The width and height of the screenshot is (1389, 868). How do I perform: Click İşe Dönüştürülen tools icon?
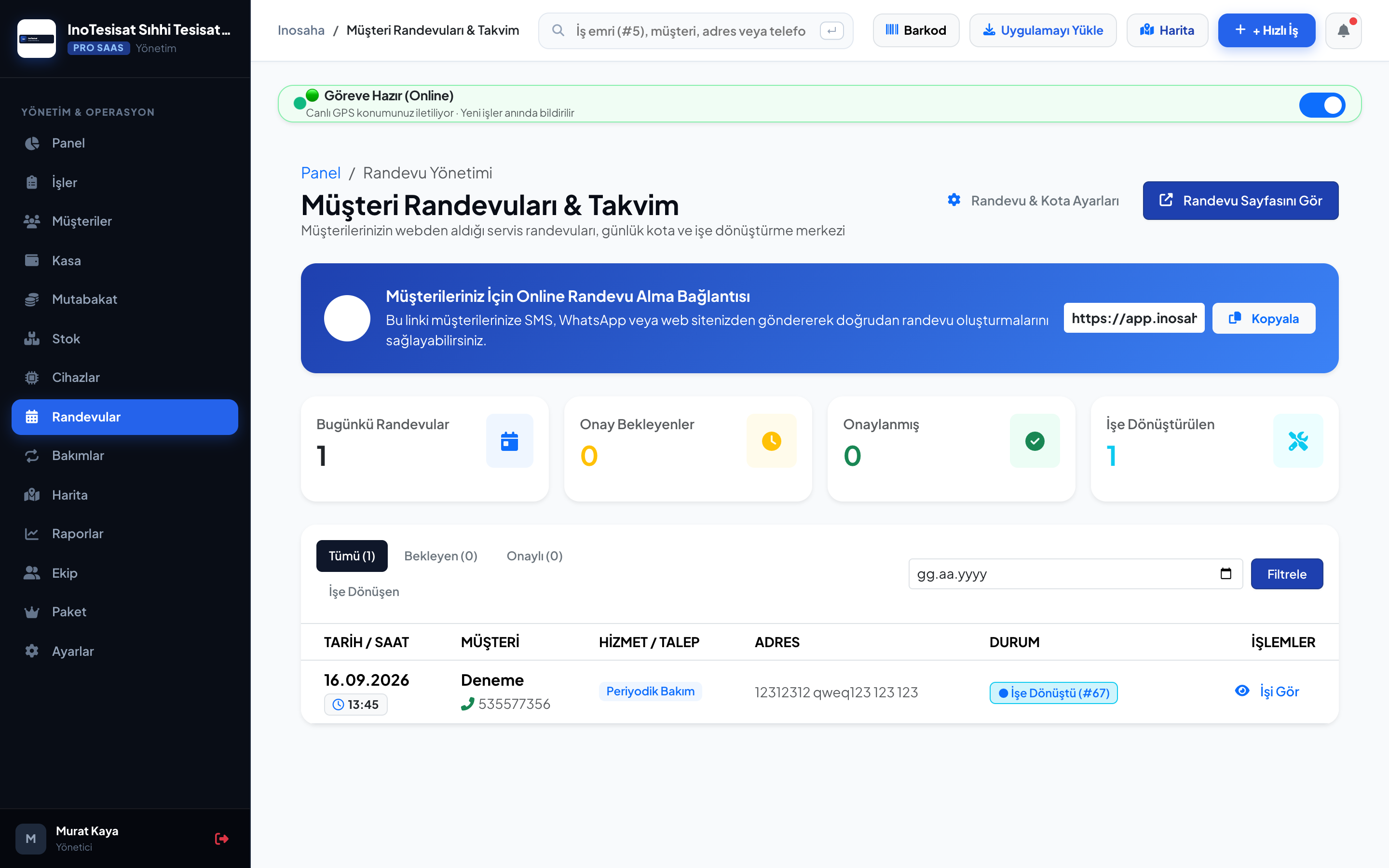(x=1298, y=441)
